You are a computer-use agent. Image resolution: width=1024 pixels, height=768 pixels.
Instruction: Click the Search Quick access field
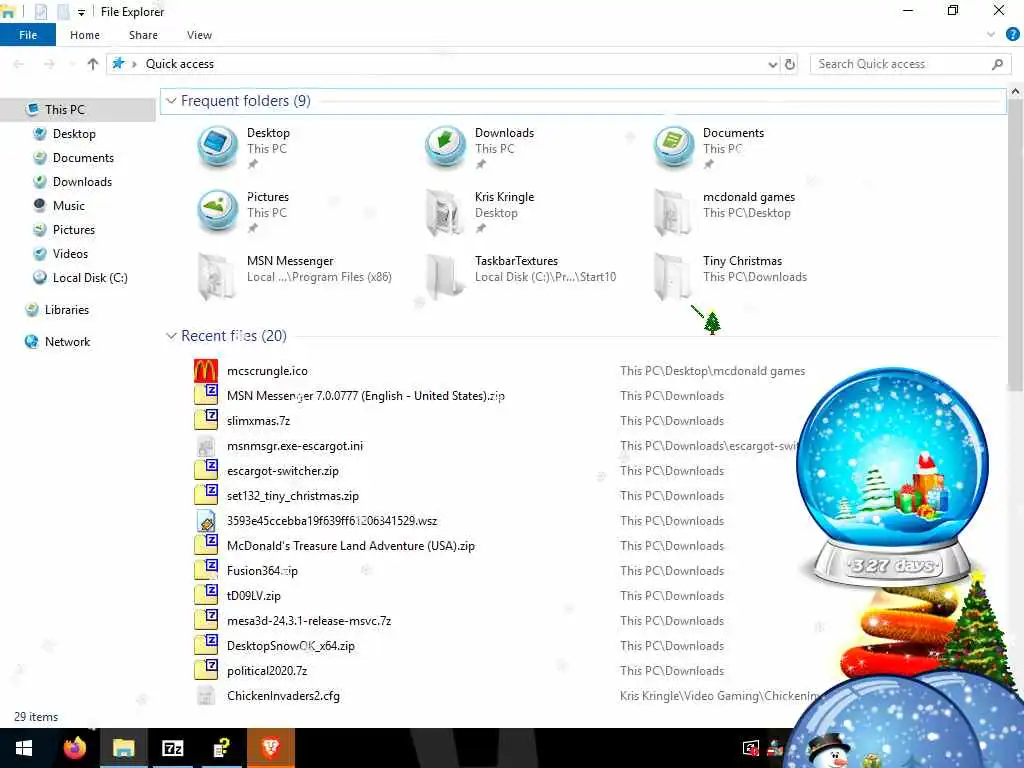(910, 64)
